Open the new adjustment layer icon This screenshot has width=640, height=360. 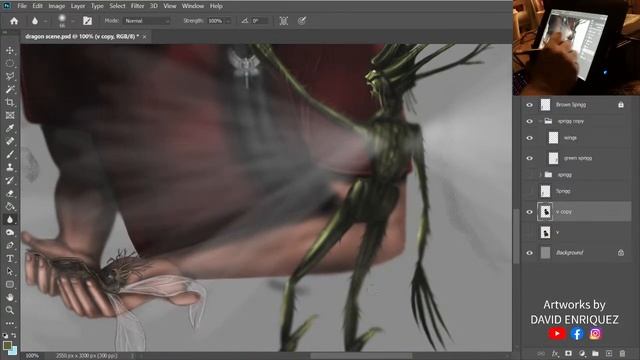(582, 353)
